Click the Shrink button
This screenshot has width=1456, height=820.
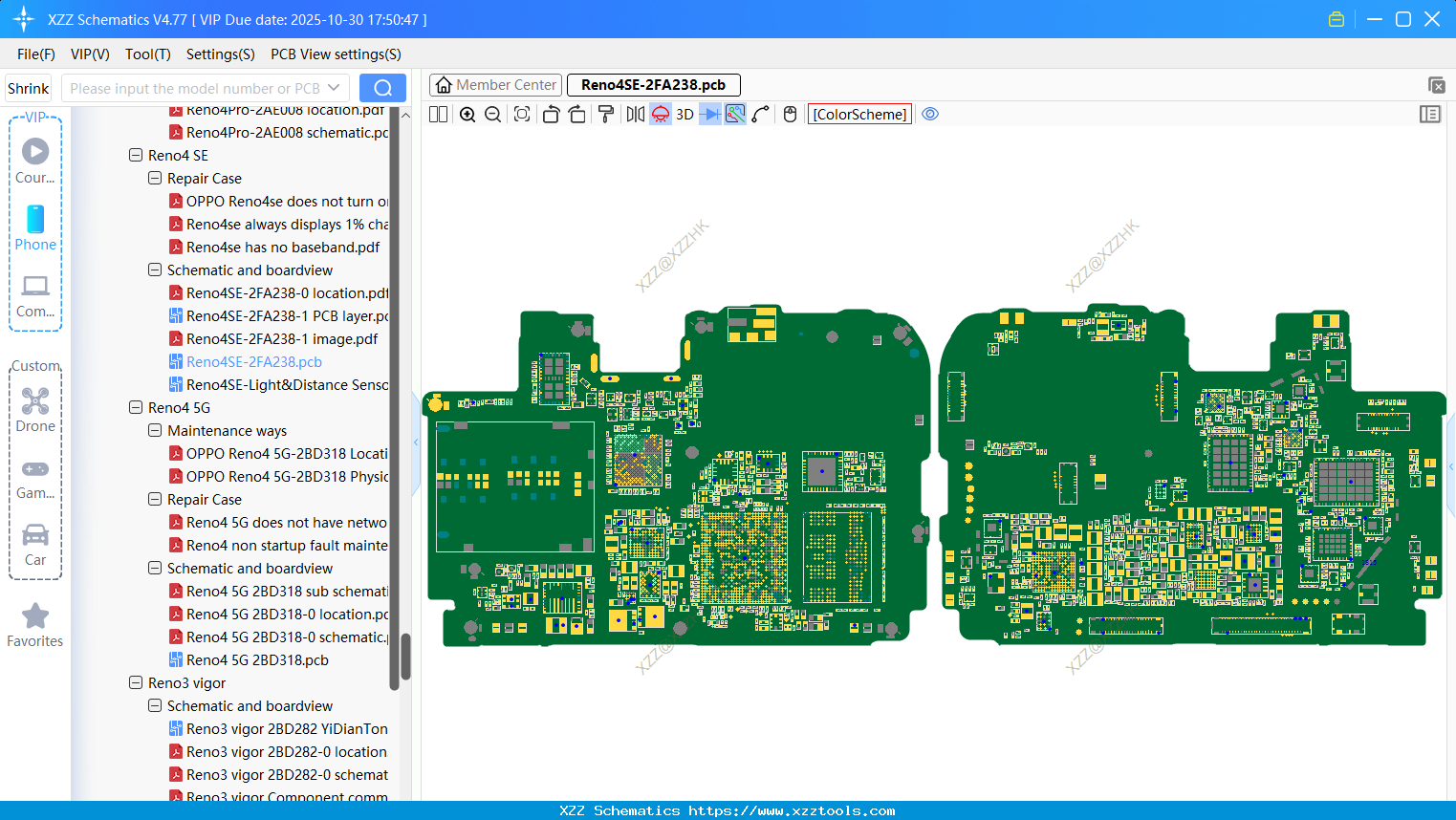click(x=28, y=88)
